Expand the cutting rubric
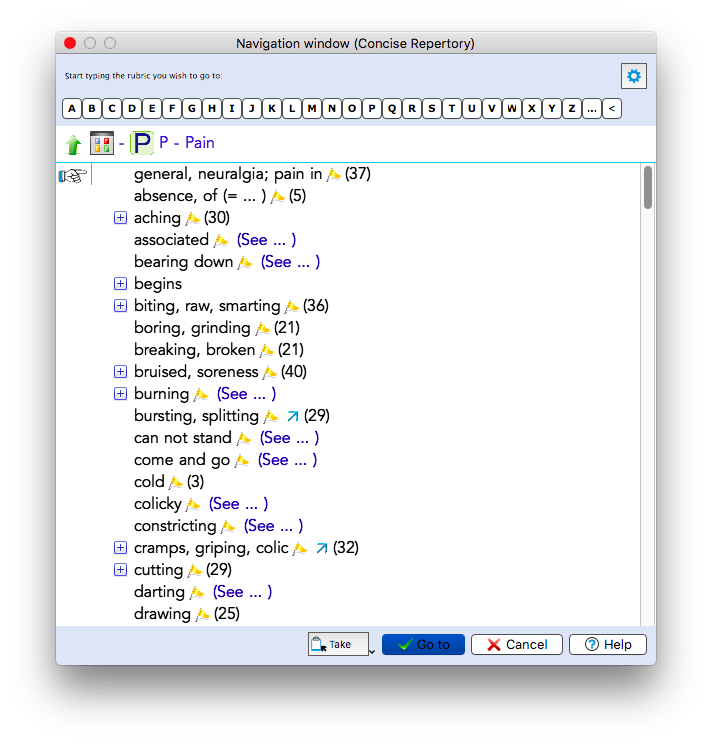This screenshot has height=745, width=712. pyautogui.click(x=120, y=570)
